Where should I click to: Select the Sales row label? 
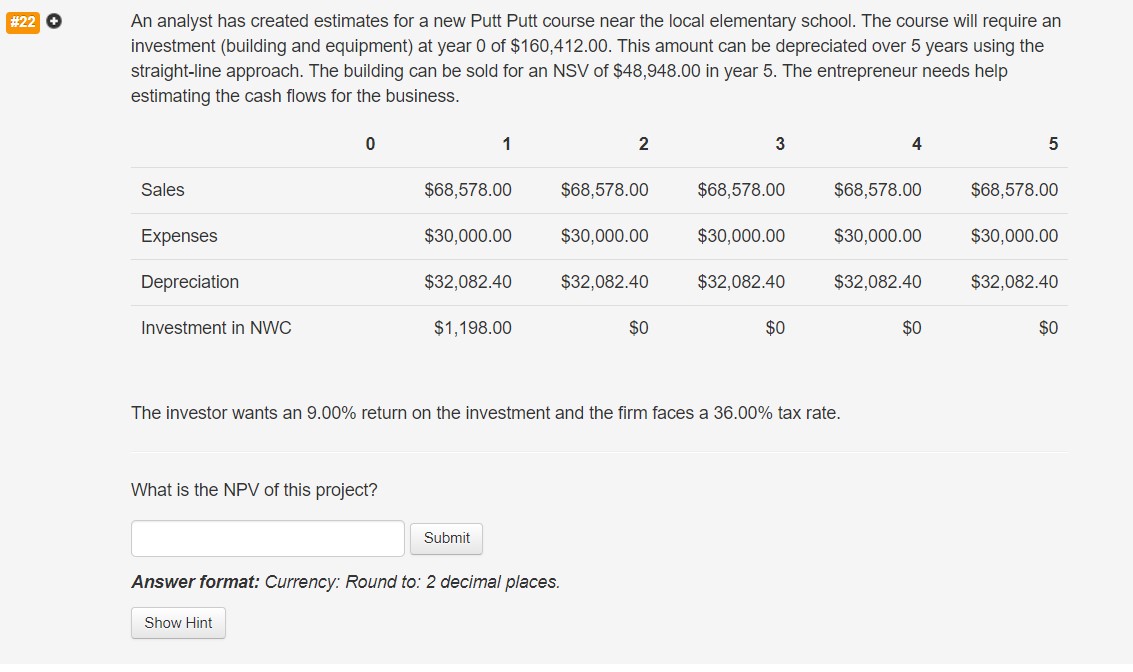coord(163,190)
